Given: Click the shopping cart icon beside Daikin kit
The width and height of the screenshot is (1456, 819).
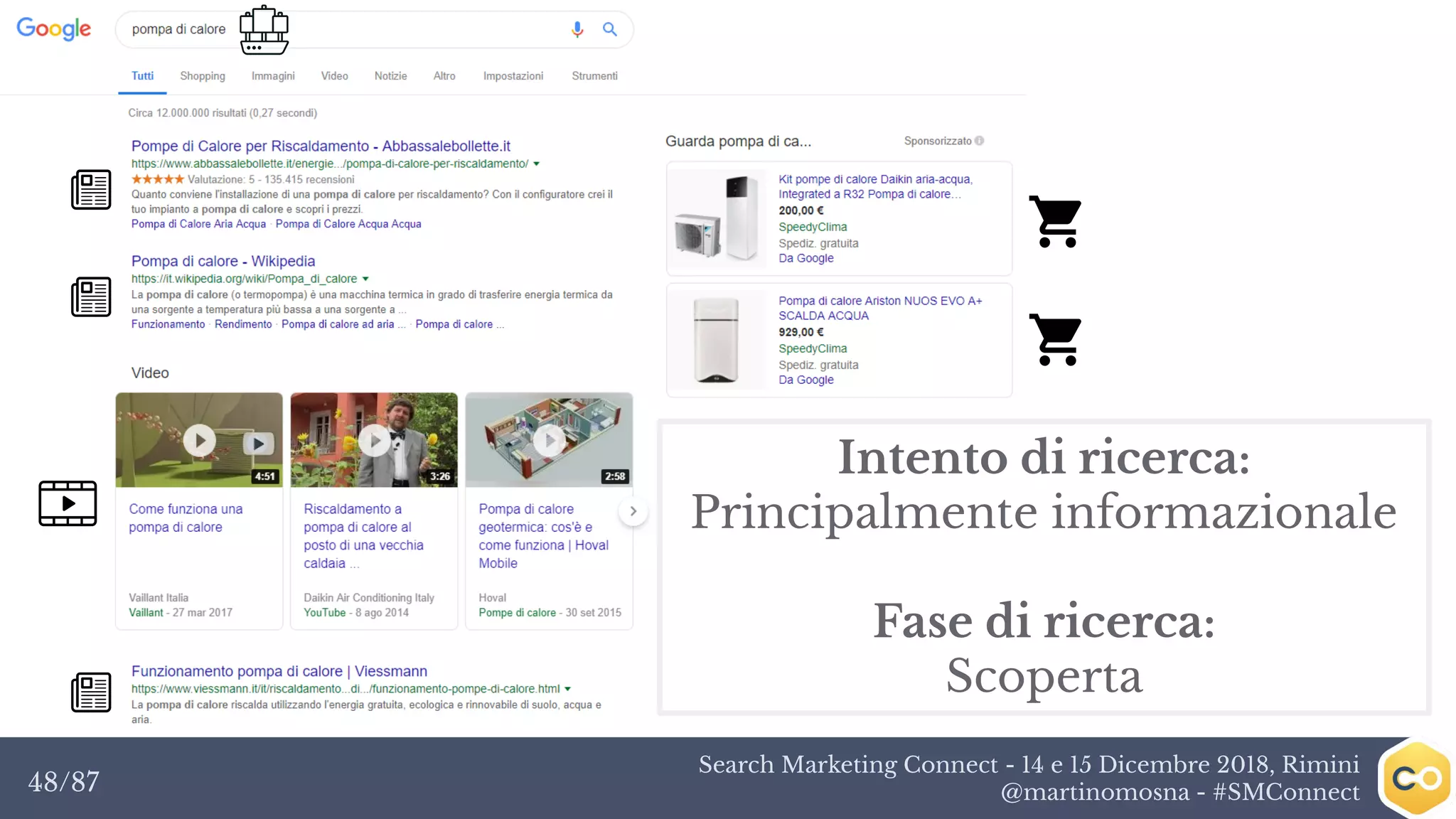Looking at the screenshot, I should click(1056, 221).
